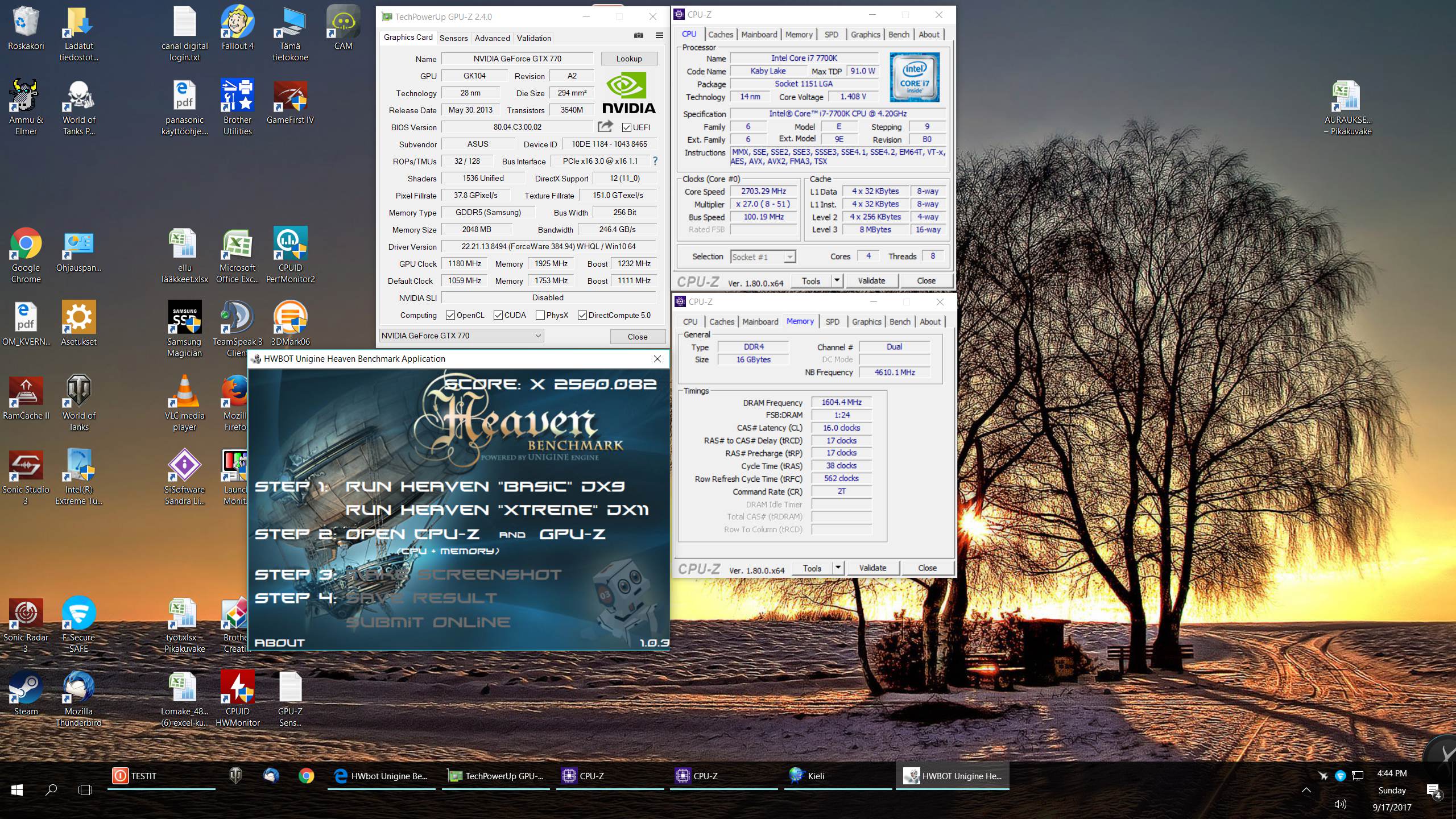This screenshot has width=1456, height=819.
Task: Launch the Steam desktop icon
Action: (26, 694)
